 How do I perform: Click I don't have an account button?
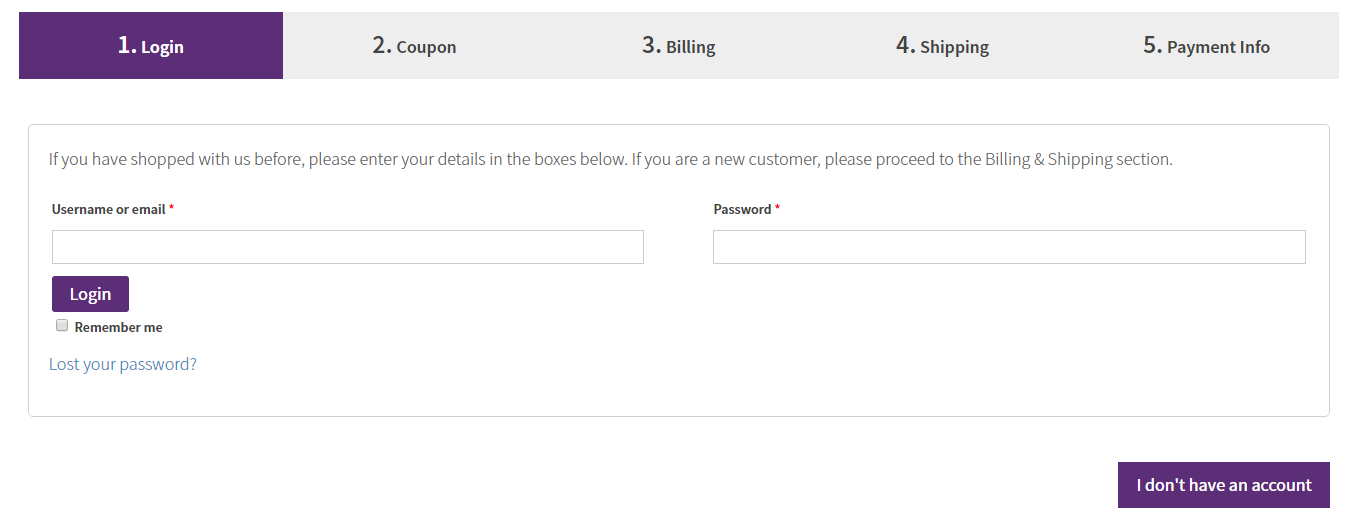coord(1224,485)
